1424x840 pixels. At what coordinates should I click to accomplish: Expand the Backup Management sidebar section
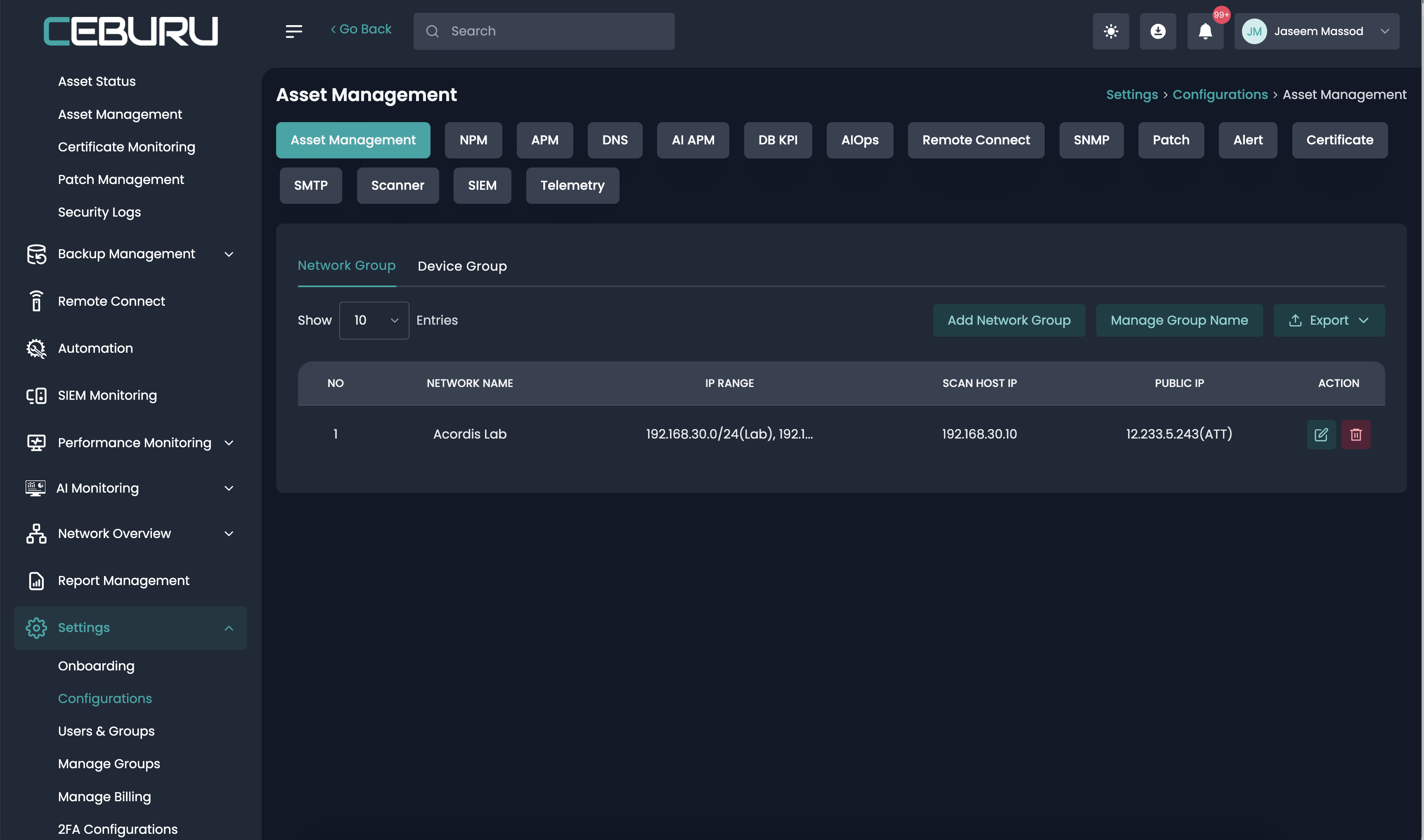229,254
